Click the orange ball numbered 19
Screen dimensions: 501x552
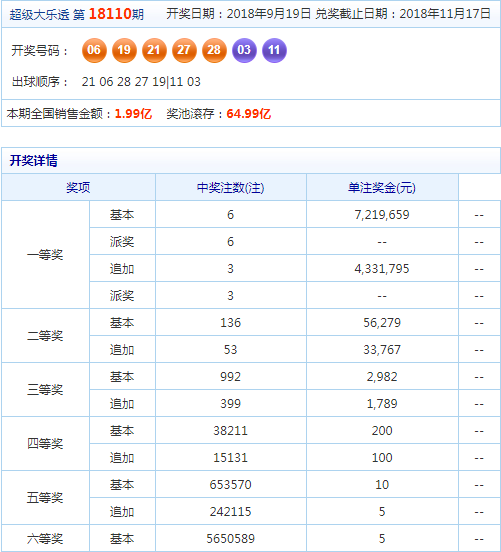[x=124, y=50]
